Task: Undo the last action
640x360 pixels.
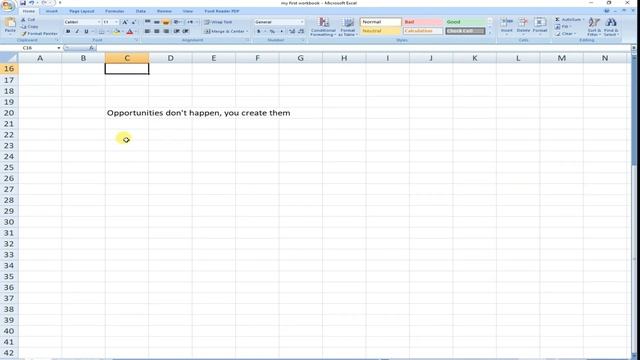Action: tap(31, 3)
